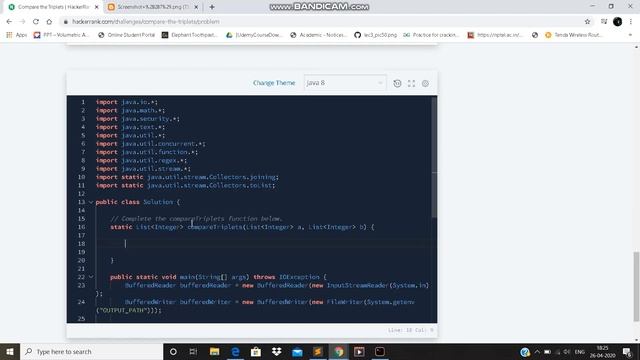Open Microsoft Store from taskbar
This screenshot has height=360, width=640.
click(256, 351)
